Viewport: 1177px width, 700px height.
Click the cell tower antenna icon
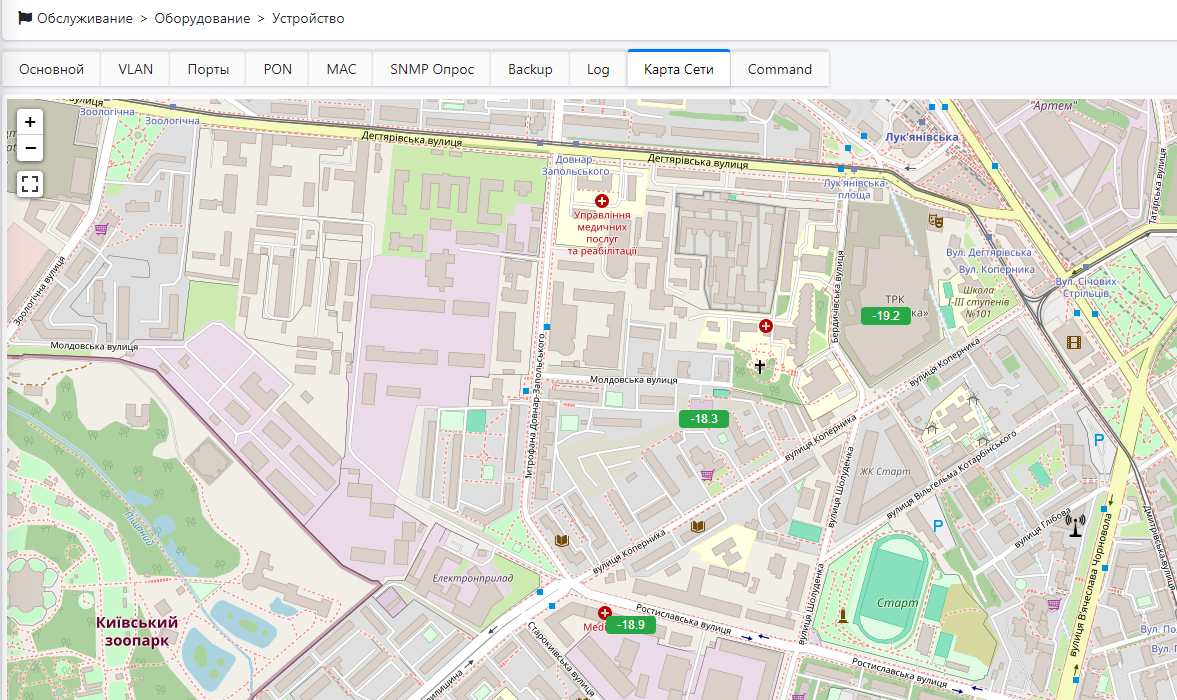(x=1075, y=524)
